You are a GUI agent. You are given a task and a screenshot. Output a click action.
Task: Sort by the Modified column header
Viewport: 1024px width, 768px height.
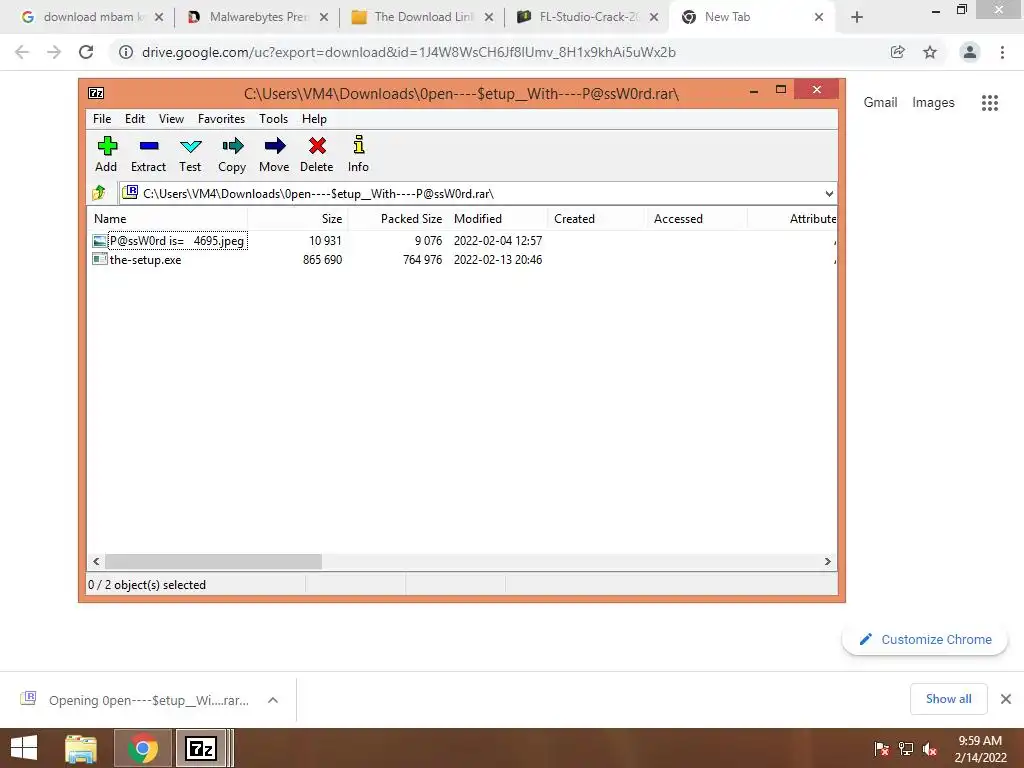(498, 219)
